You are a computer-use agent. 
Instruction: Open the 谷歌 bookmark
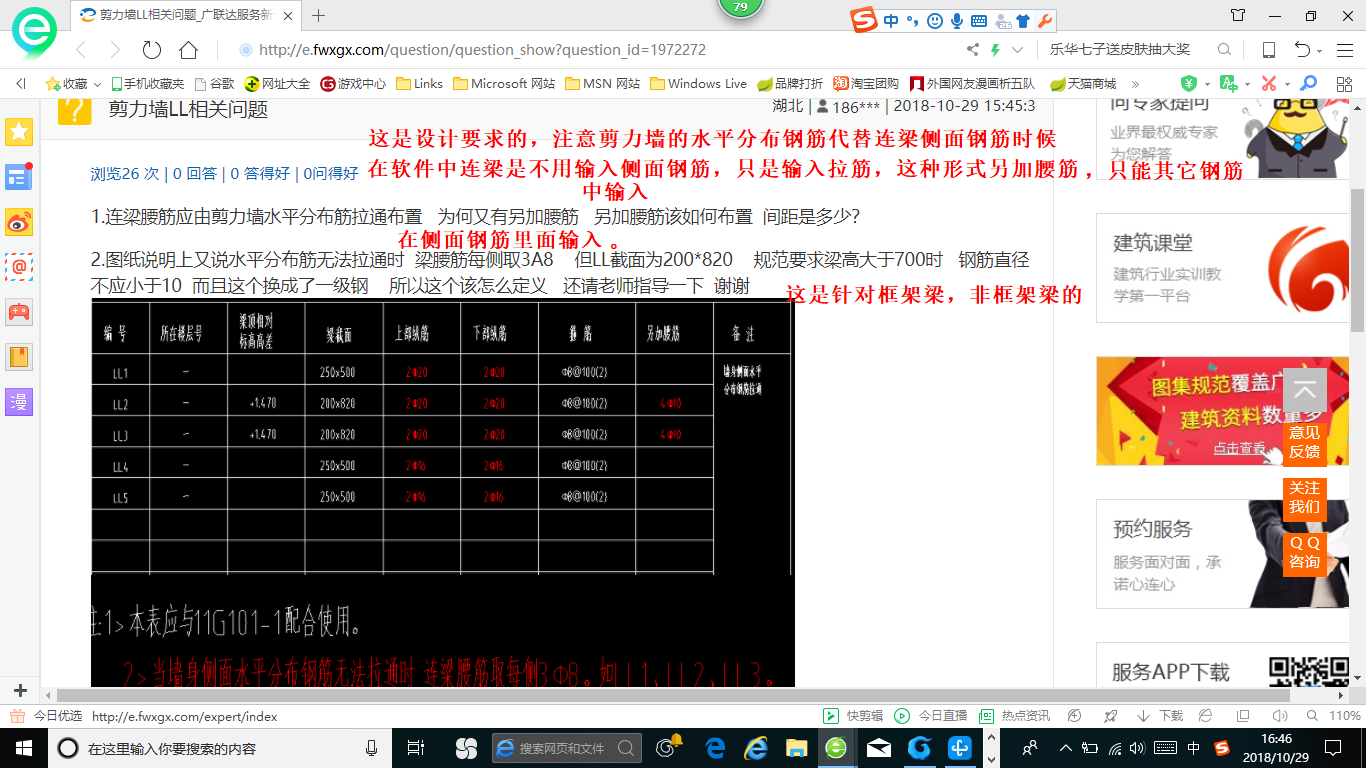pyautogui.click(x=214, y=84)
